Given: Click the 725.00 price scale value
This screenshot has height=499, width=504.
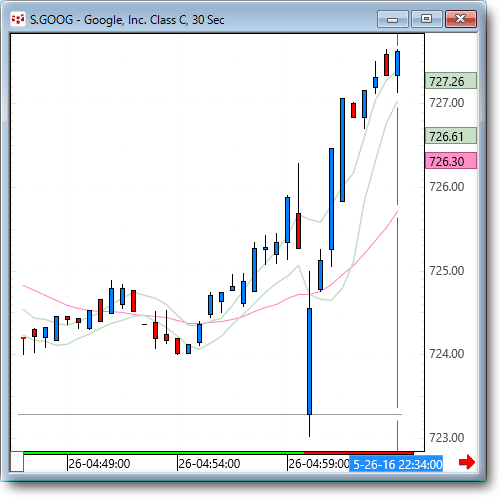Looking at the screenshot, I should [446, 270].
